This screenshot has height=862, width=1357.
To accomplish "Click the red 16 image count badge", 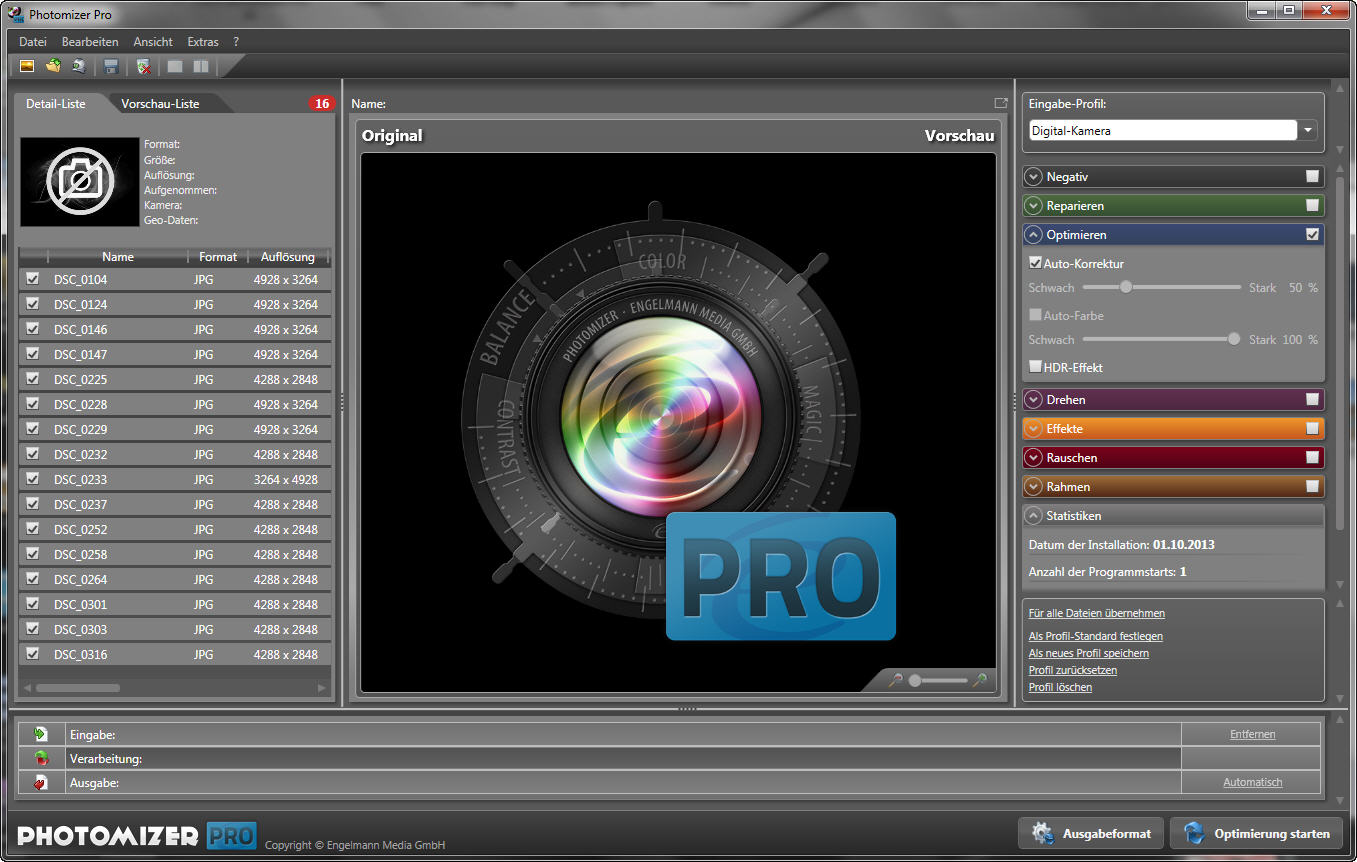I will tap(321, 104).
